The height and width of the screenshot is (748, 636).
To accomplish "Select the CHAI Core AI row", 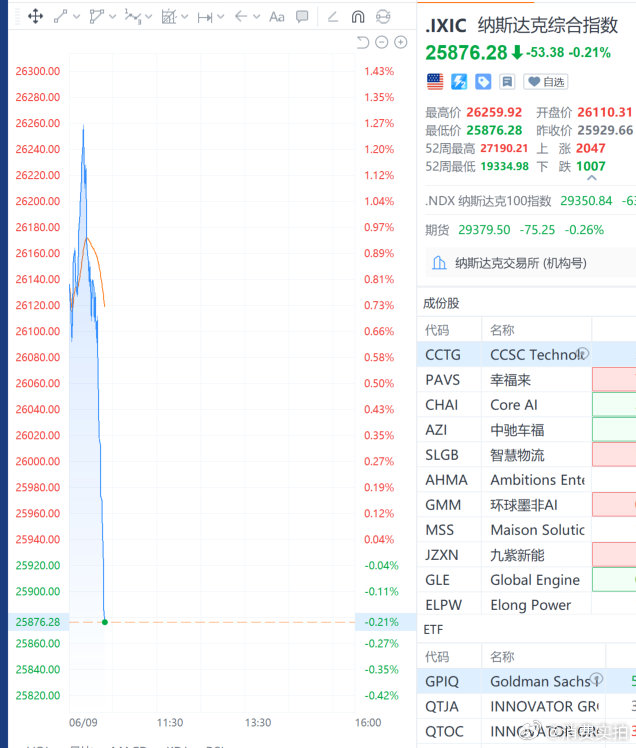I will point(526,405).
